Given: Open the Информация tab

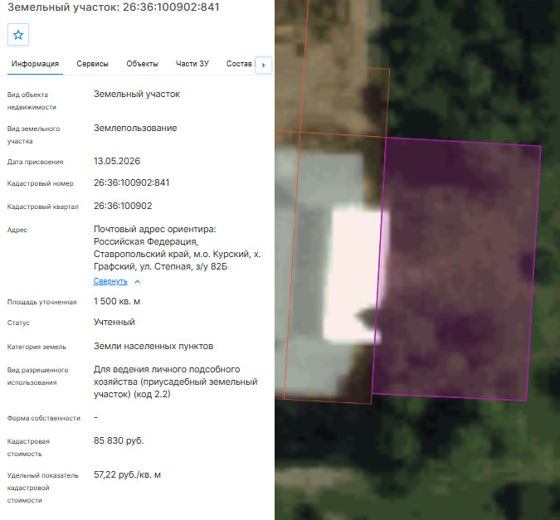Looking at the screenshot, I should tap(35, 64).
